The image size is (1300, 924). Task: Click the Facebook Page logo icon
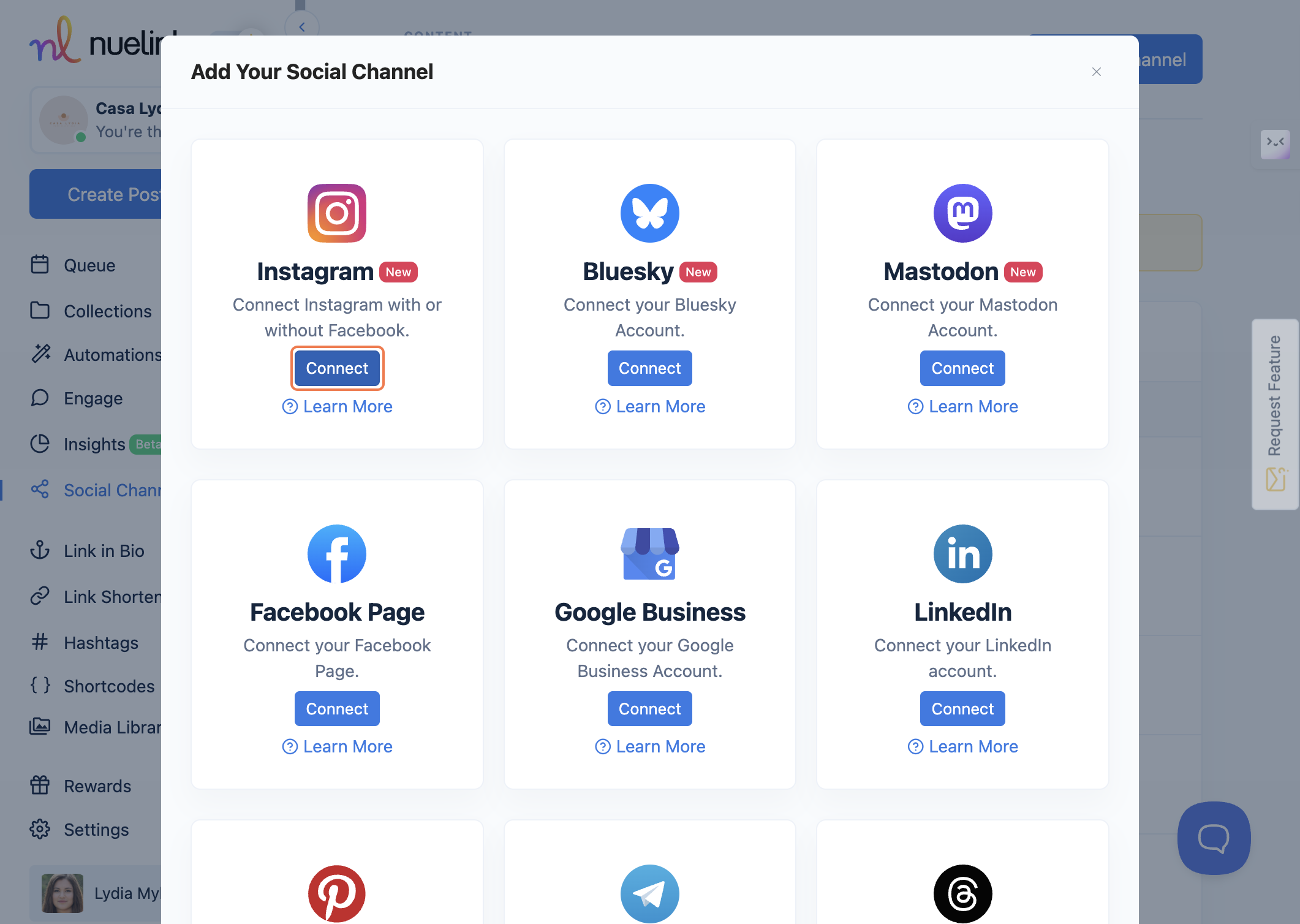click(337, 554)
